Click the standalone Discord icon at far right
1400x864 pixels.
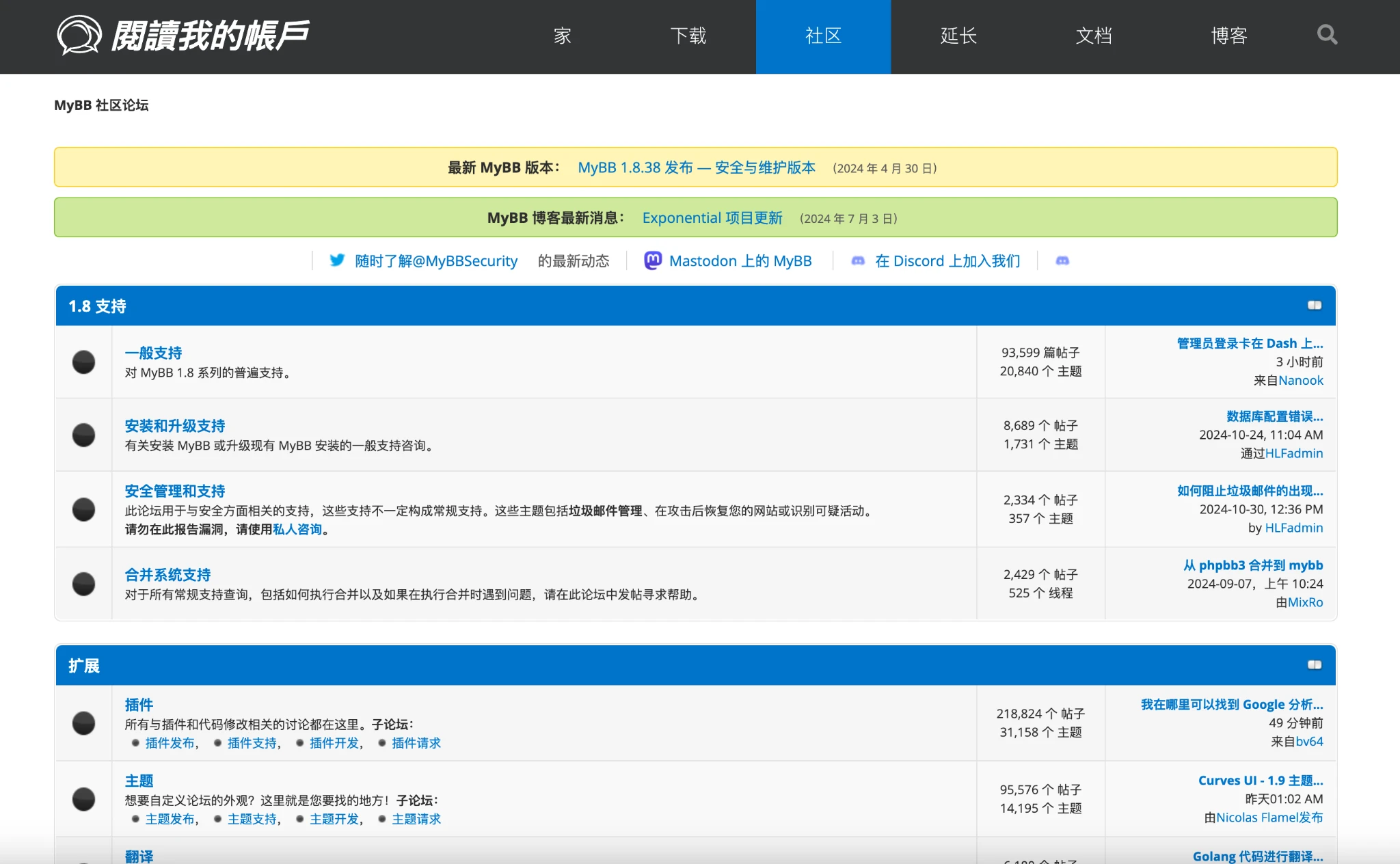(1062, 261)
